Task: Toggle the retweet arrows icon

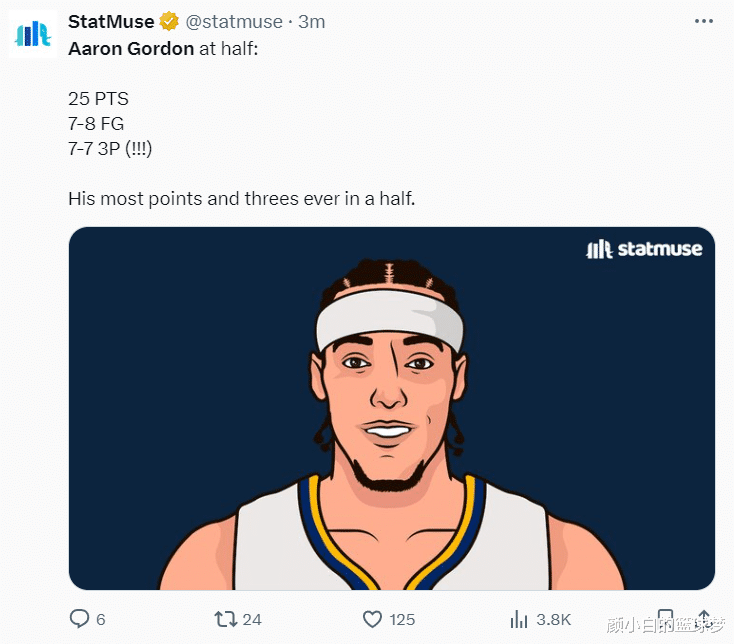Action: [226, 619]
